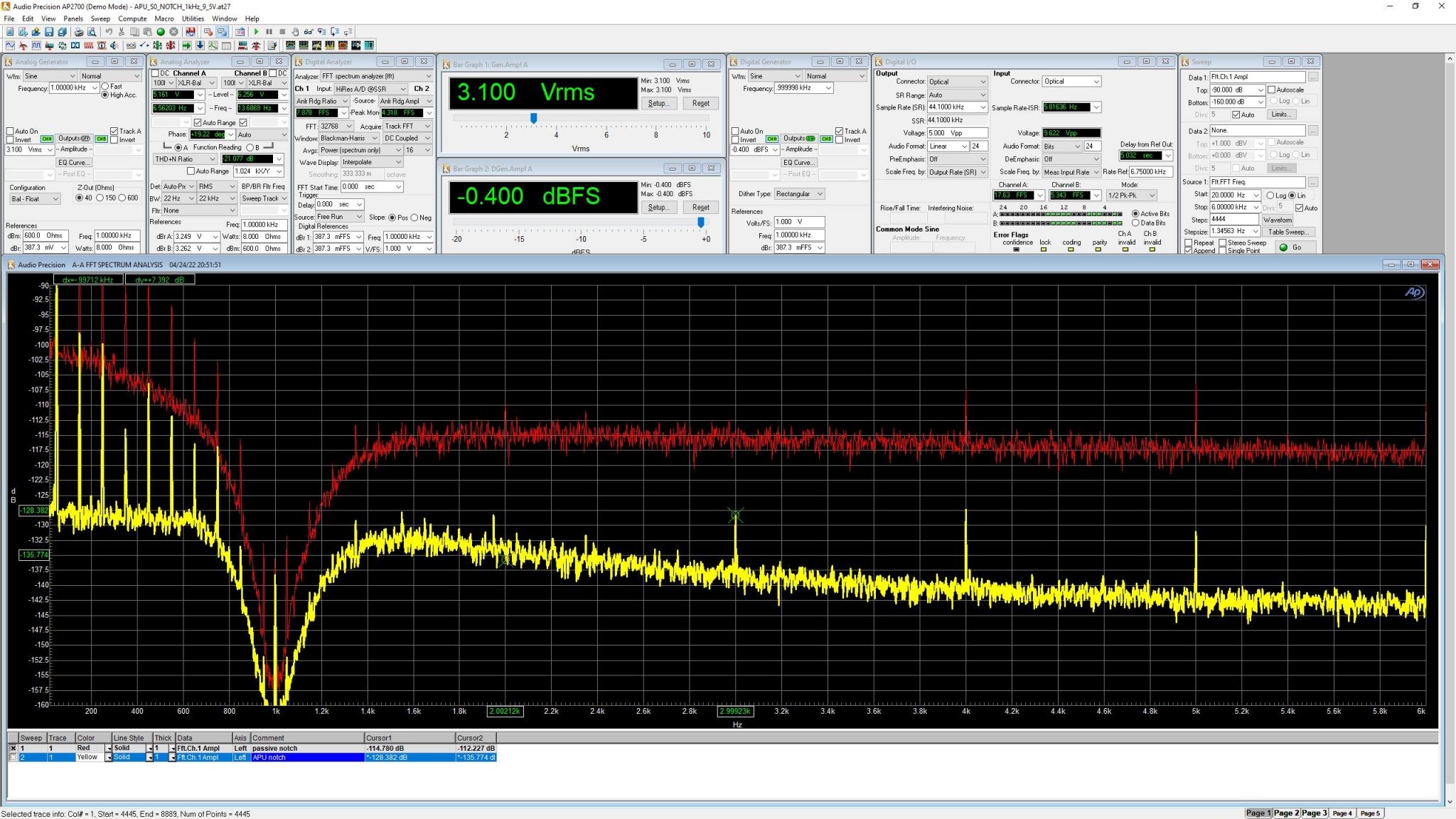Open the data table grid icon

[x=226, y=45]
